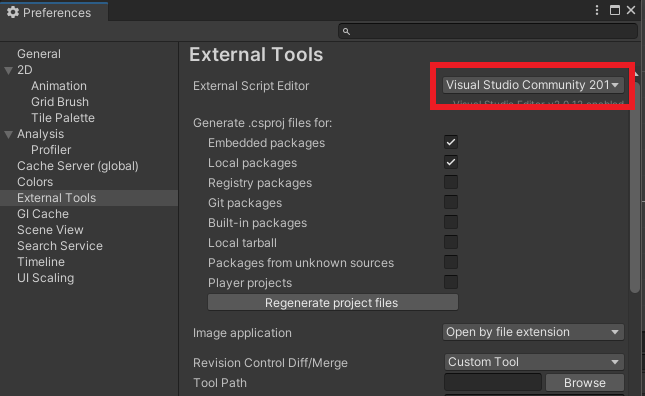
Task: Open GI Cache preferences
Action: click(43, 214)
